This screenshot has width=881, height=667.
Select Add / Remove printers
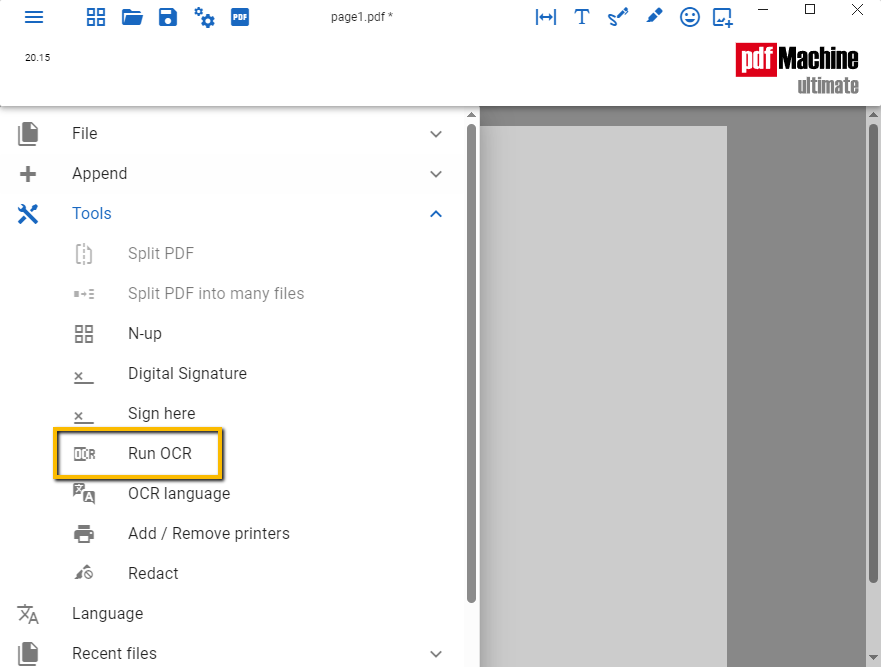pyautogui.click(x=208, y=533)
